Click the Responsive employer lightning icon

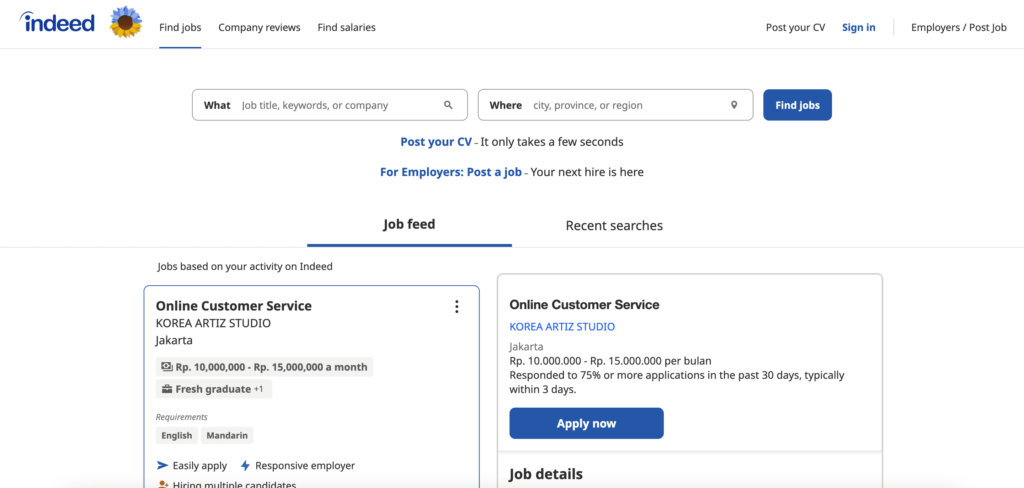(245, 466)
